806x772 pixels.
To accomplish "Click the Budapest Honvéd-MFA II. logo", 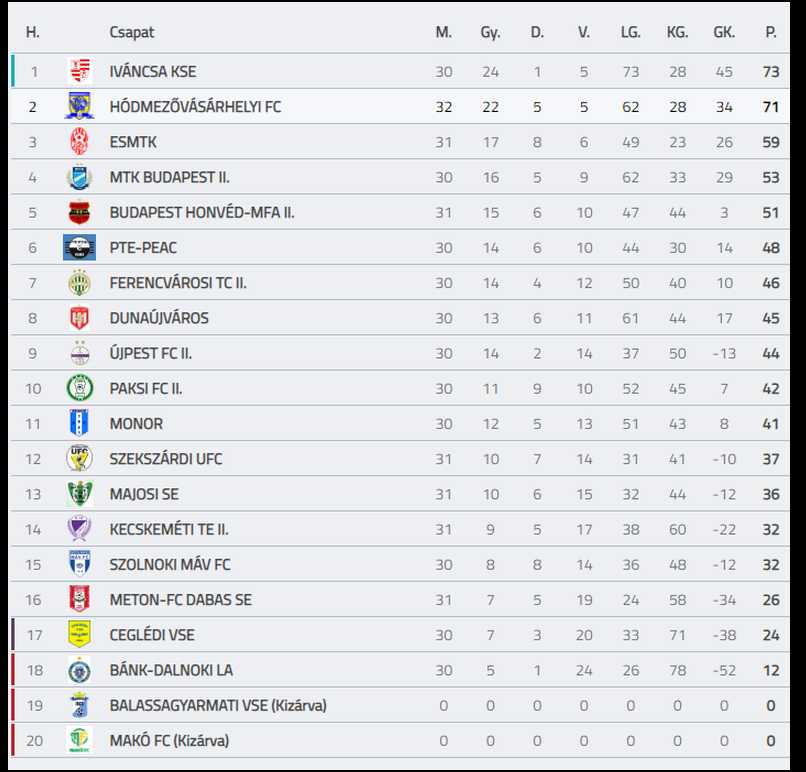I will point(80,212).
